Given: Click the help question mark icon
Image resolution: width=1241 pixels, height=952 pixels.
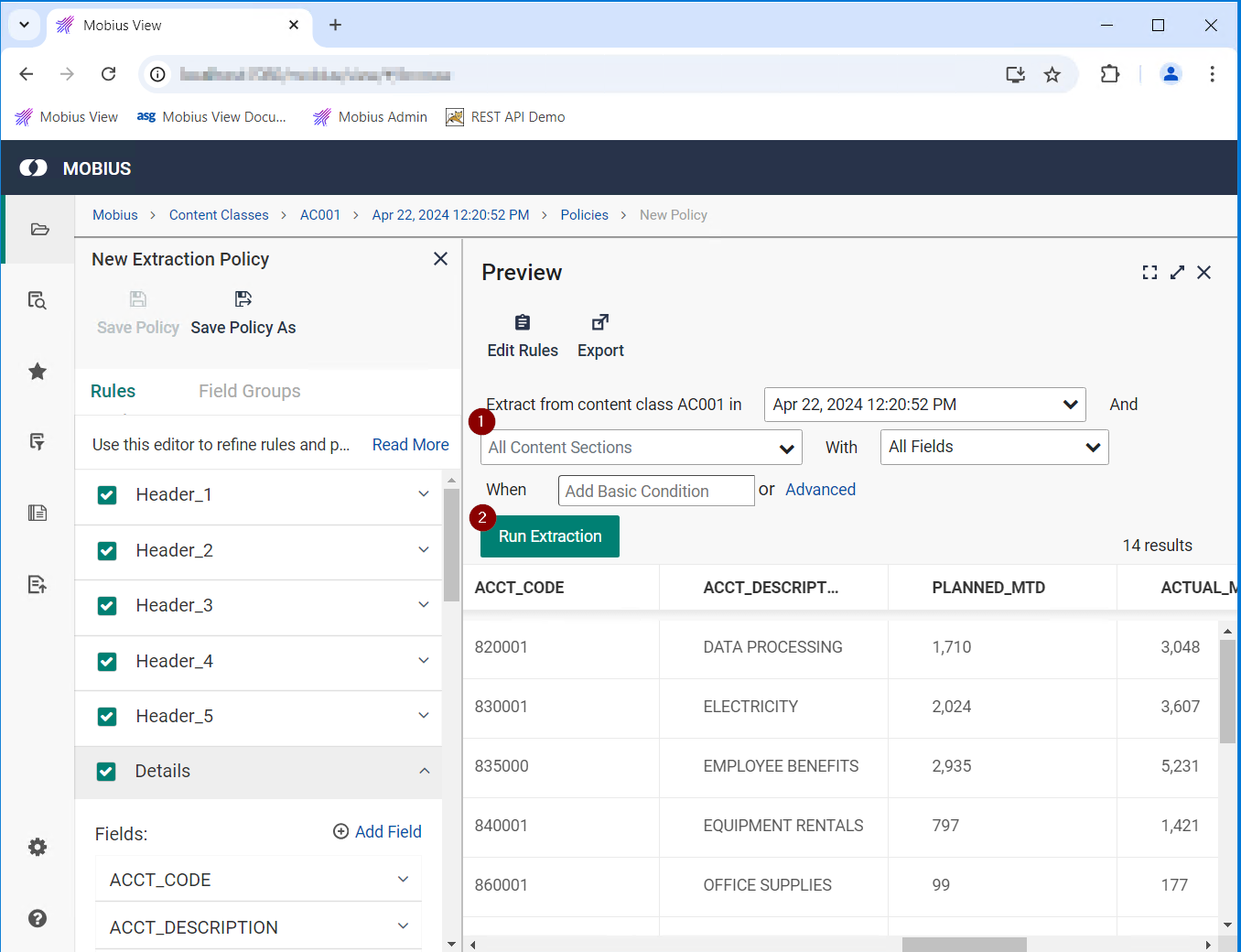Looking at the screenshot, I should [38, 918].
